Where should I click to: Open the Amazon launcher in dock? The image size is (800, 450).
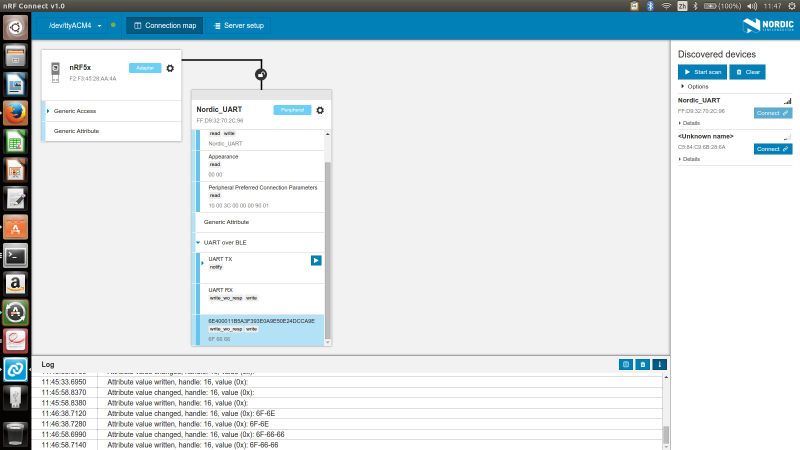click(15, 284)
